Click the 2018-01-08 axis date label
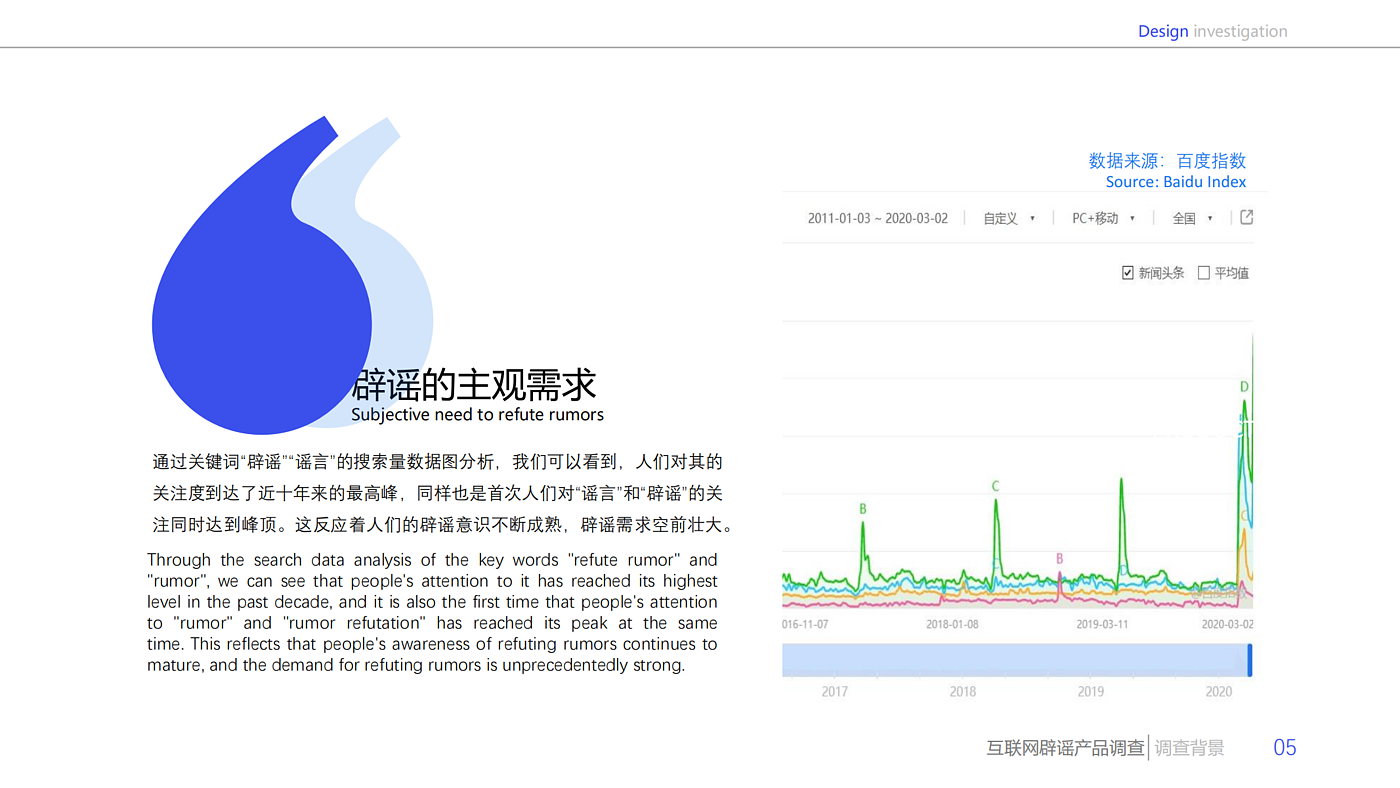This screenshot has height=788, width=1400. (x=952, y=624)
